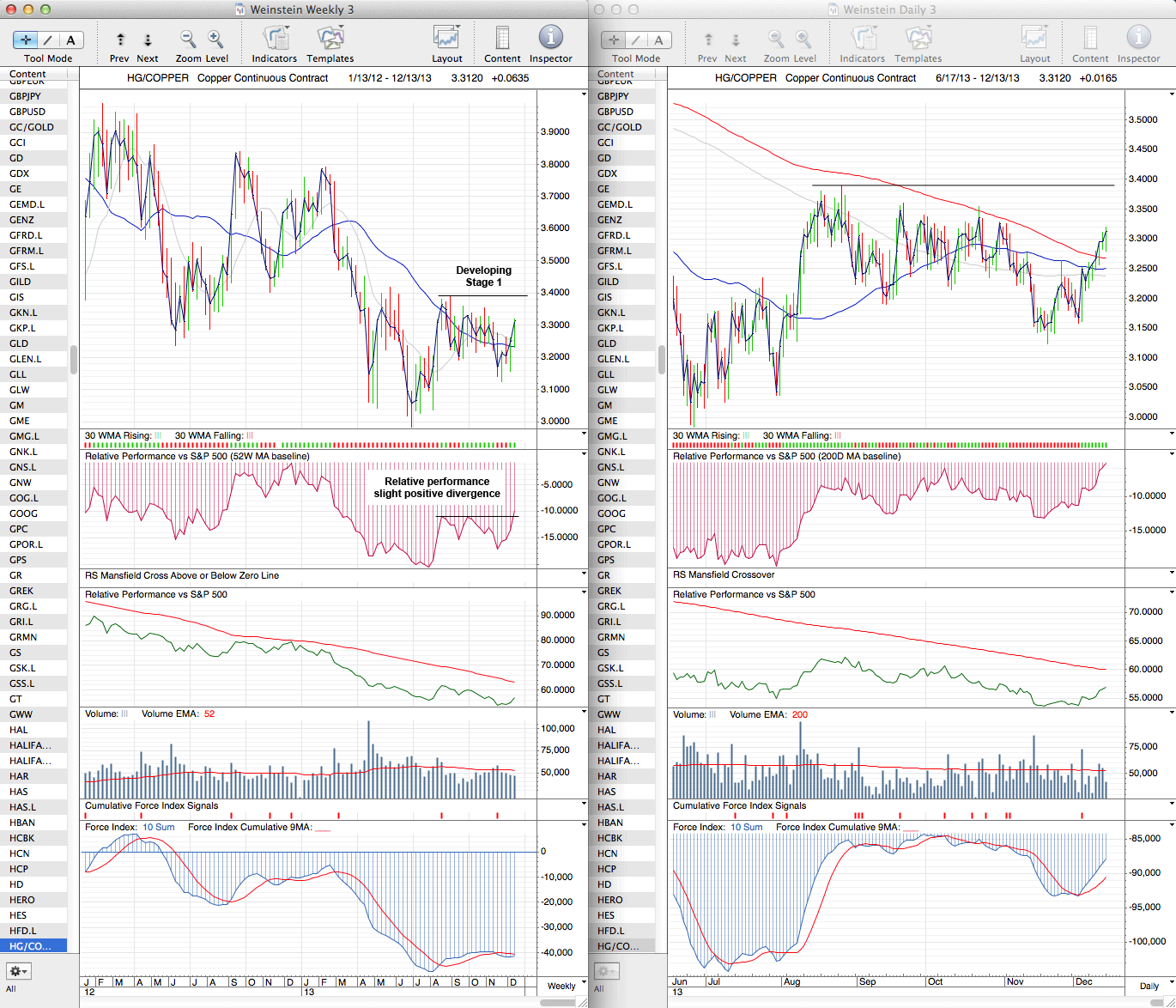Open Indicators in the Weekly window toolbar
The width and height of the screenshot is (1176, 1008).
275,39
